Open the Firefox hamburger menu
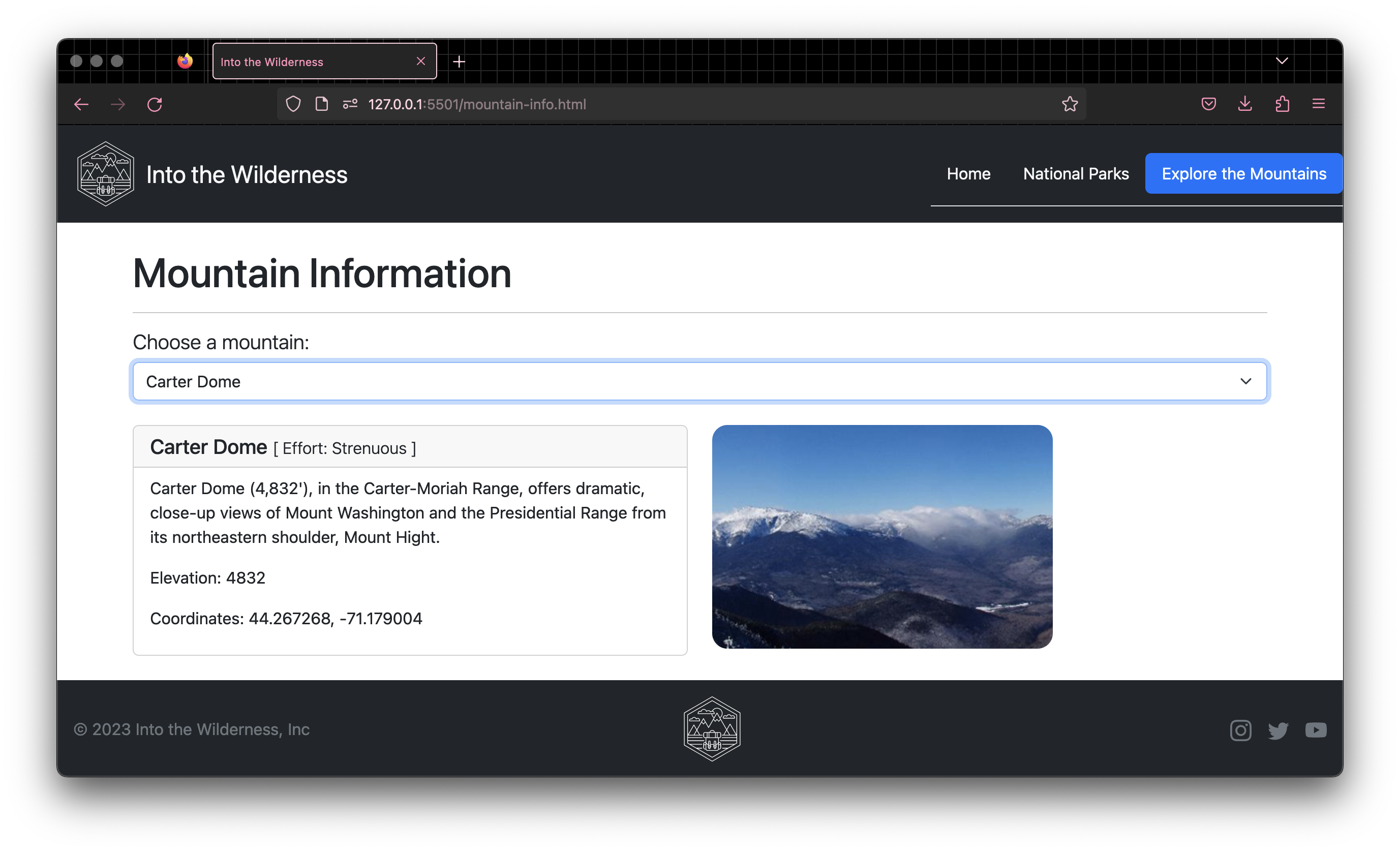1400x852 pixels. click(x=1318, y=104)
